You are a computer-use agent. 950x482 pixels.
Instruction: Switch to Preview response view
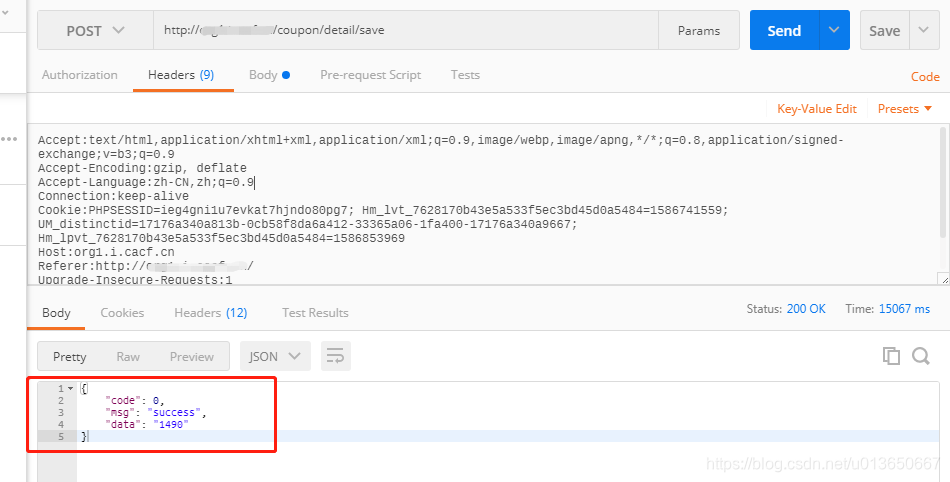(191, 357)
